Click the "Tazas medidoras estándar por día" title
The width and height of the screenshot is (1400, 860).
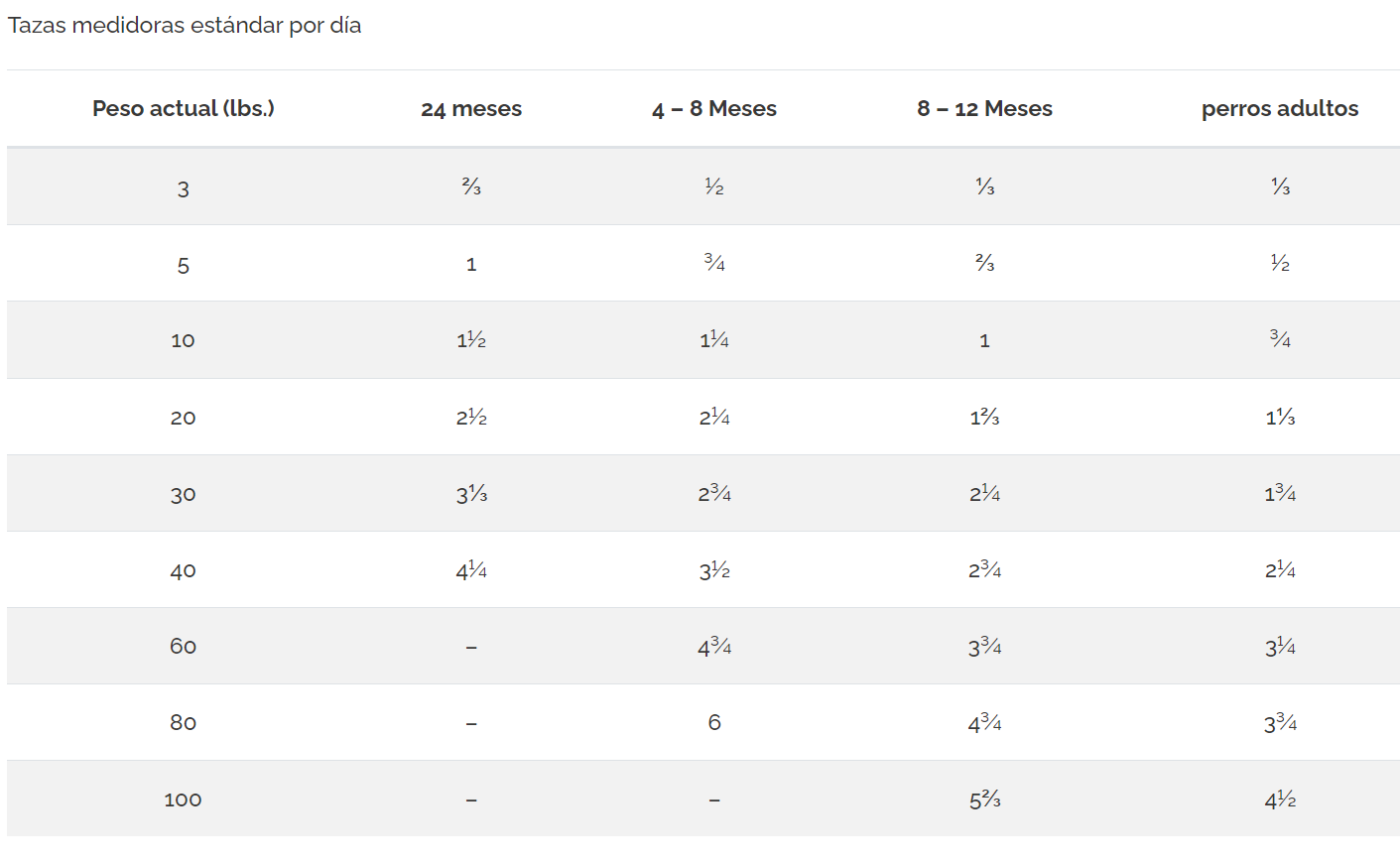185,26
